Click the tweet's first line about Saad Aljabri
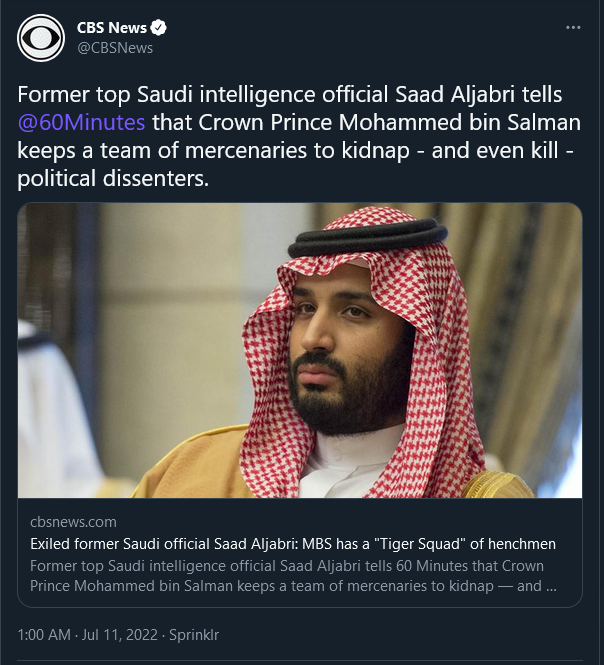Screen dimensions: 604x665 (x=290, y=95)
